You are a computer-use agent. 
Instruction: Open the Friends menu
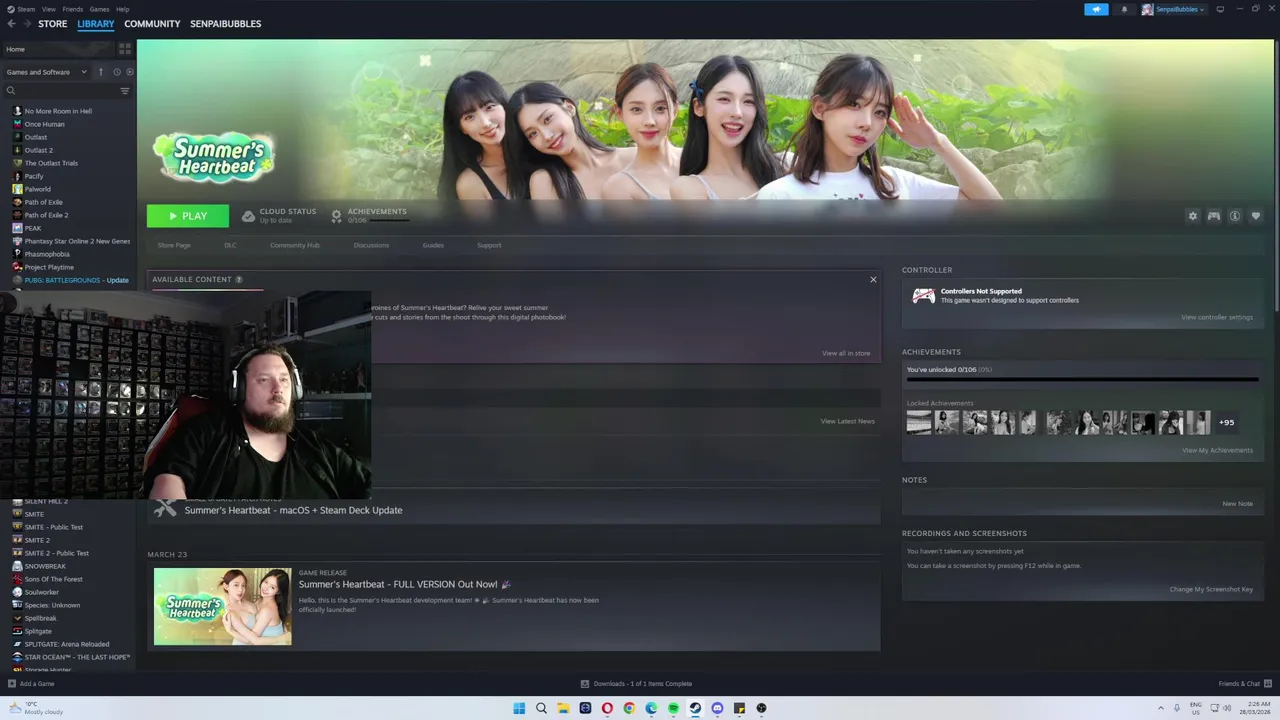click(x=73, y=9)
